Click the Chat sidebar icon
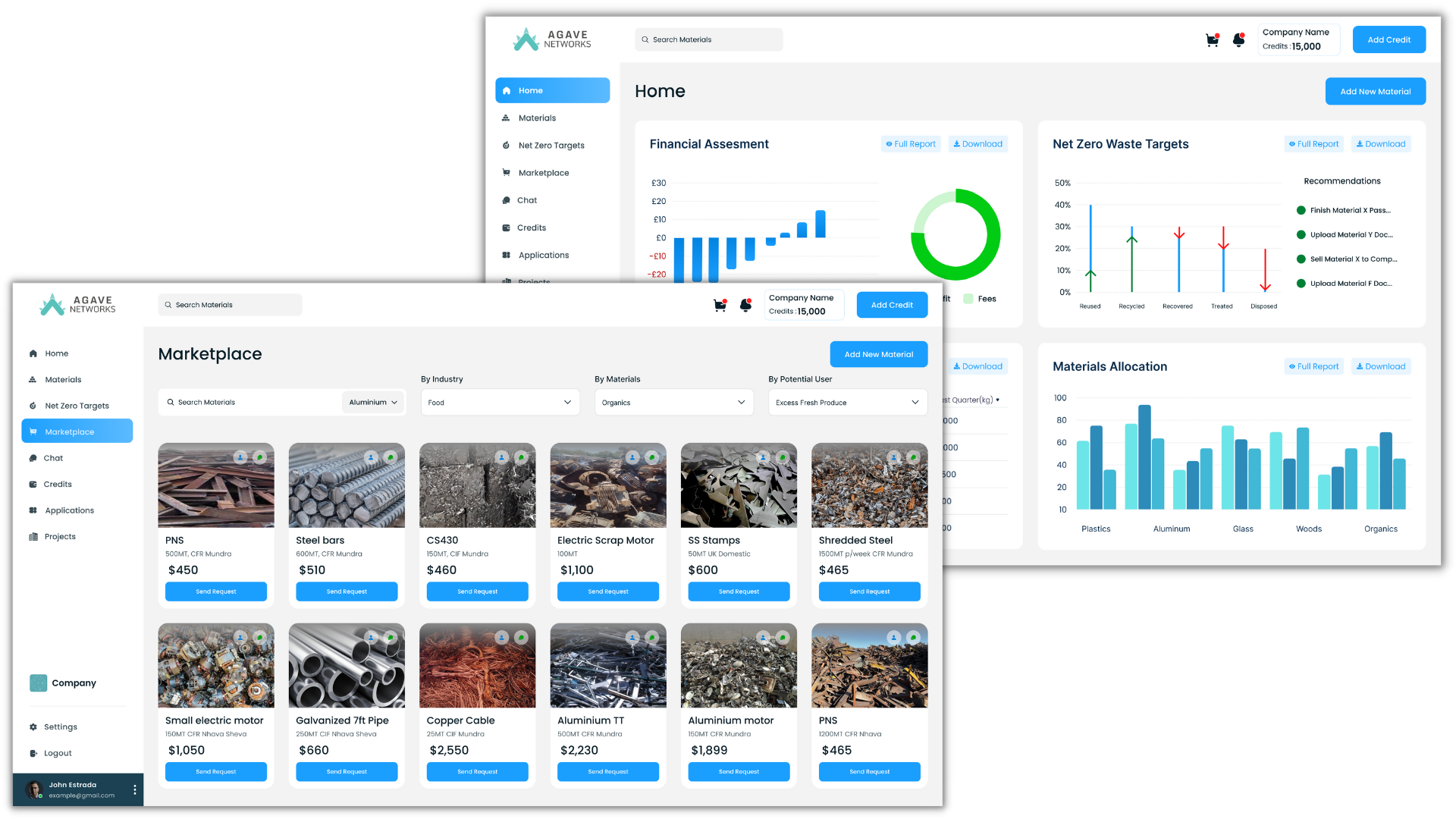 (33, 458)
